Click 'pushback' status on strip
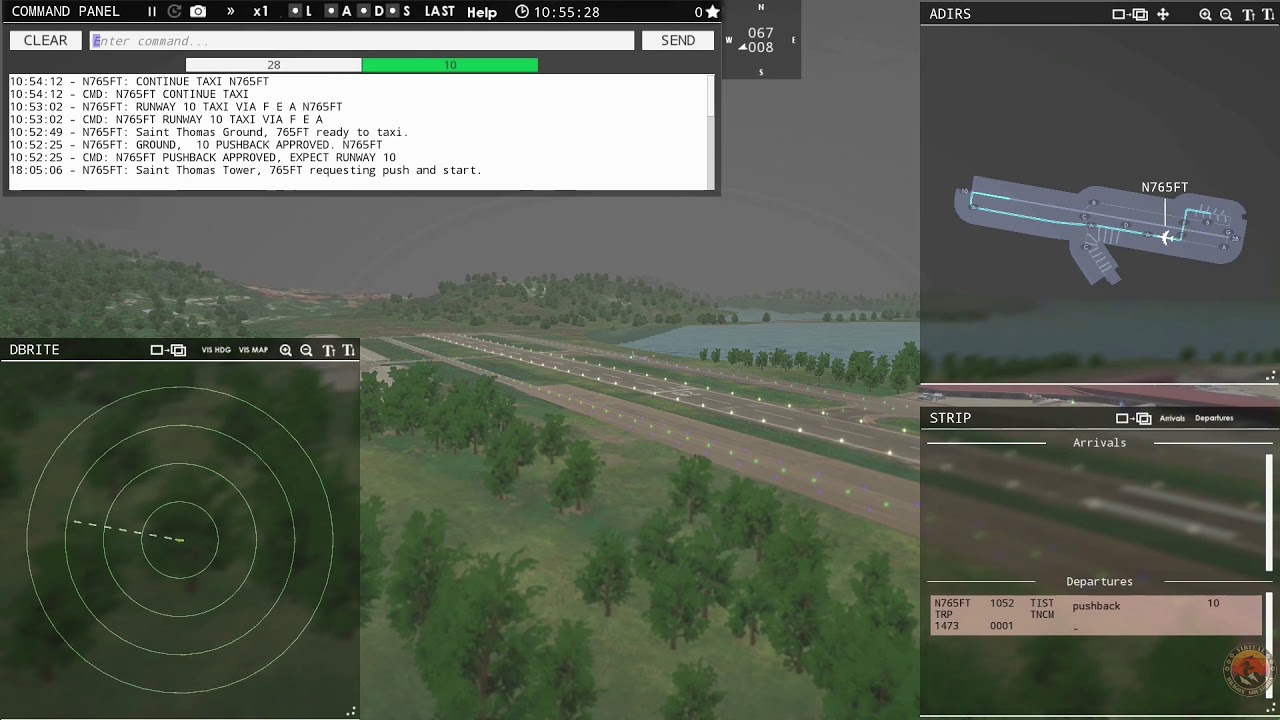 (1096, 606)
